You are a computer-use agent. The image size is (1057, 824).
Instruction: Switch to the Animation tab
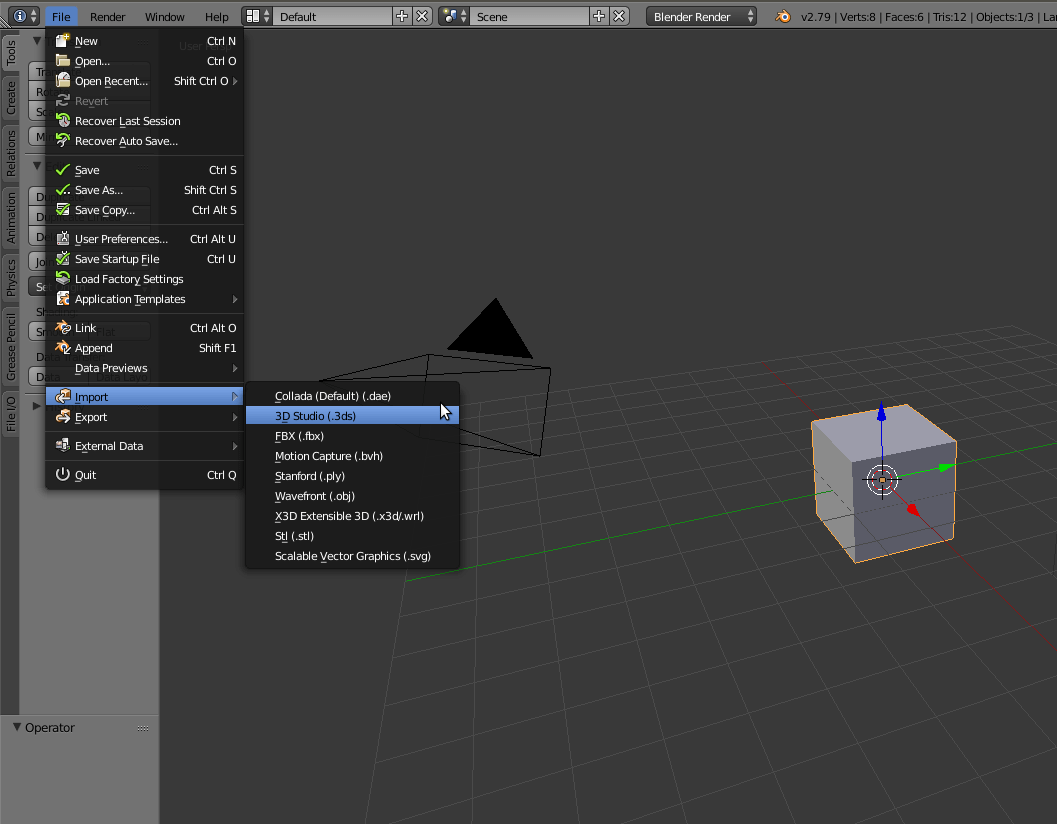coord(11,218)
